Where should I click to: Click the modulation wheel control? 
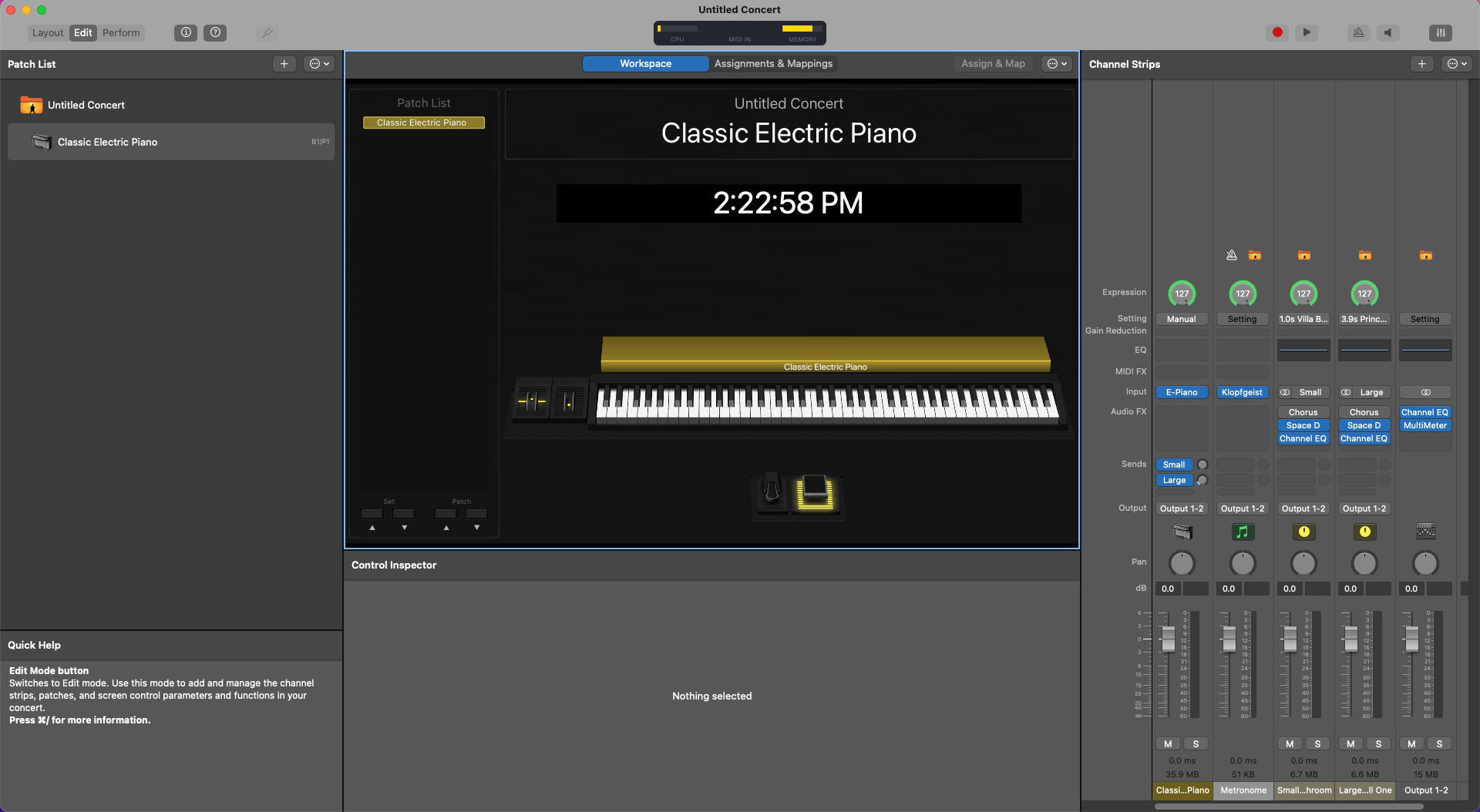(569, 401)
